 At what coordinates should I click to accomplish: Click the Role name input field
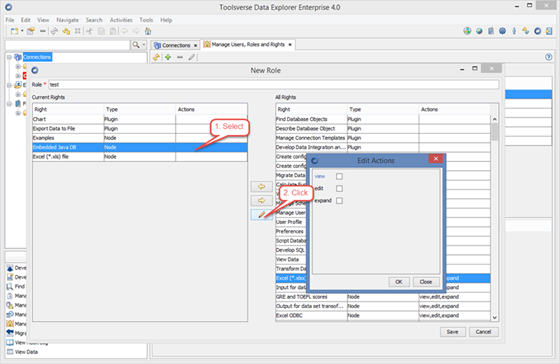click(x=274, y=85)
